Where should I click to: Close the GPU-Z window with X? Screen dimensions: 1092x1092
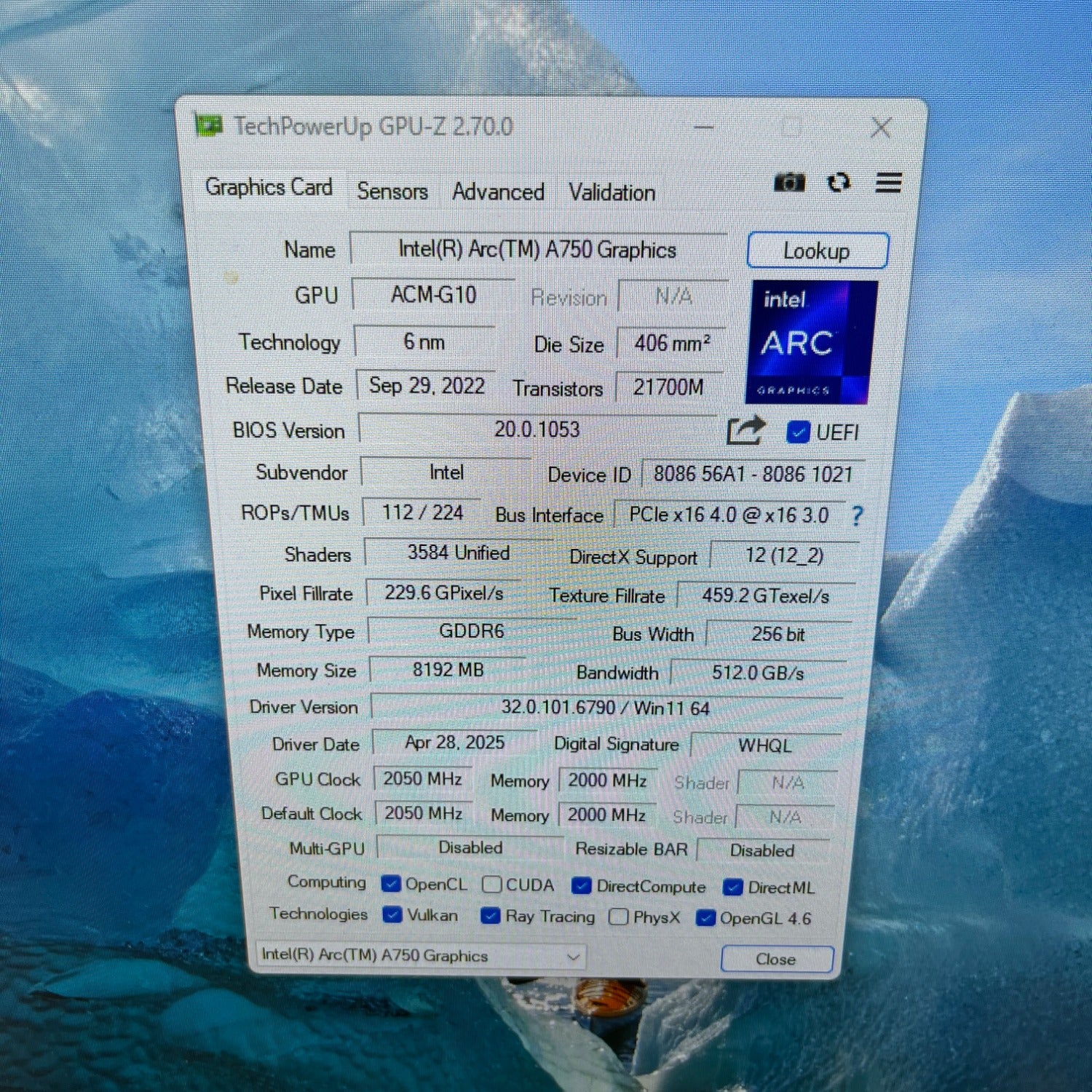pos(881,128)
